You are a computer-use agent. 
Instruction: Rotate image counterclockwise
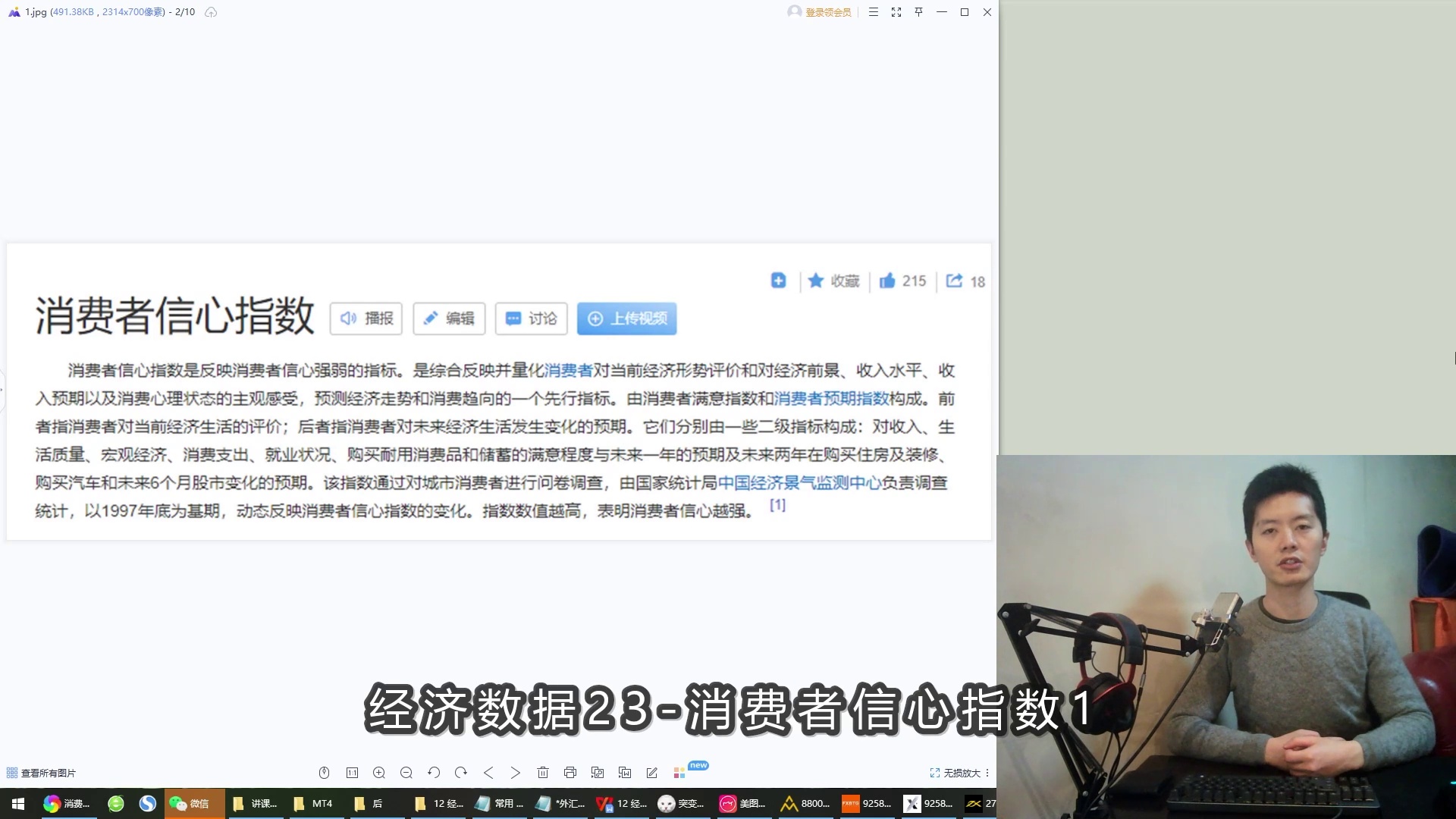434,773
